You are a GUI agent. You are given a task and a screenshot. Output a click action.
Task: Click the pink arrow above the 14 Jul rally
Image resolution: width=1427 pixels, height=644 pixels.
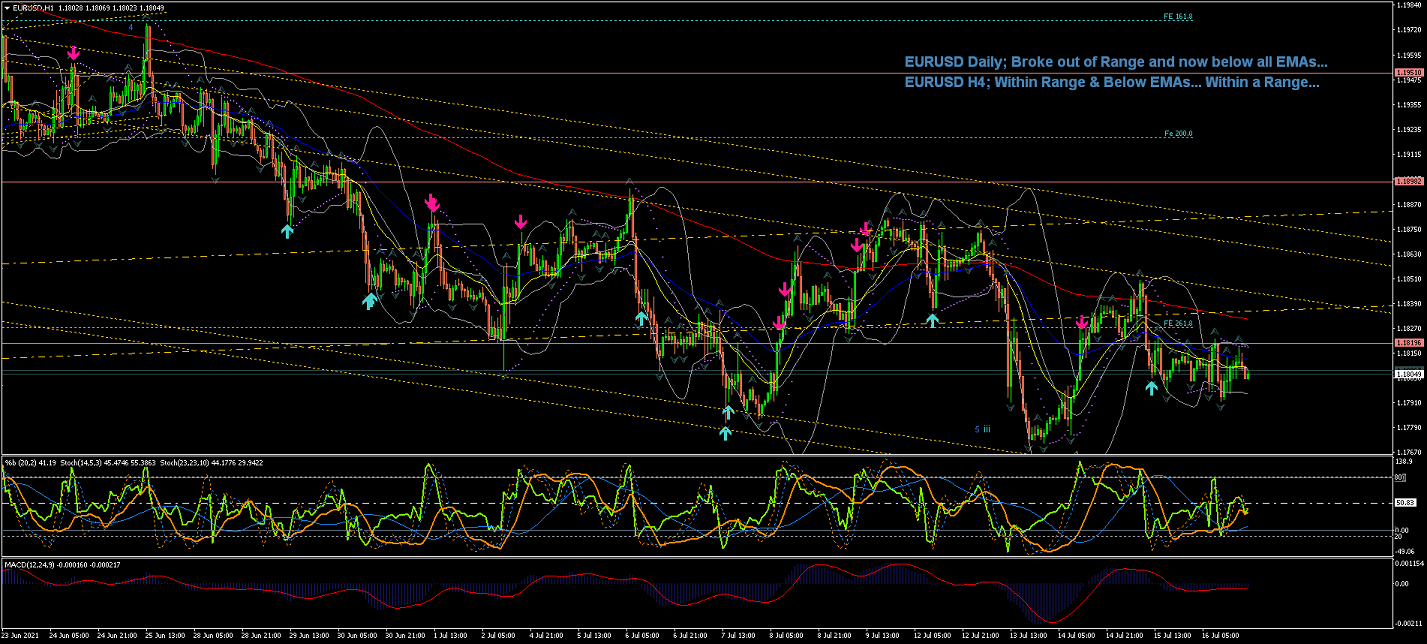point(1082,323)
